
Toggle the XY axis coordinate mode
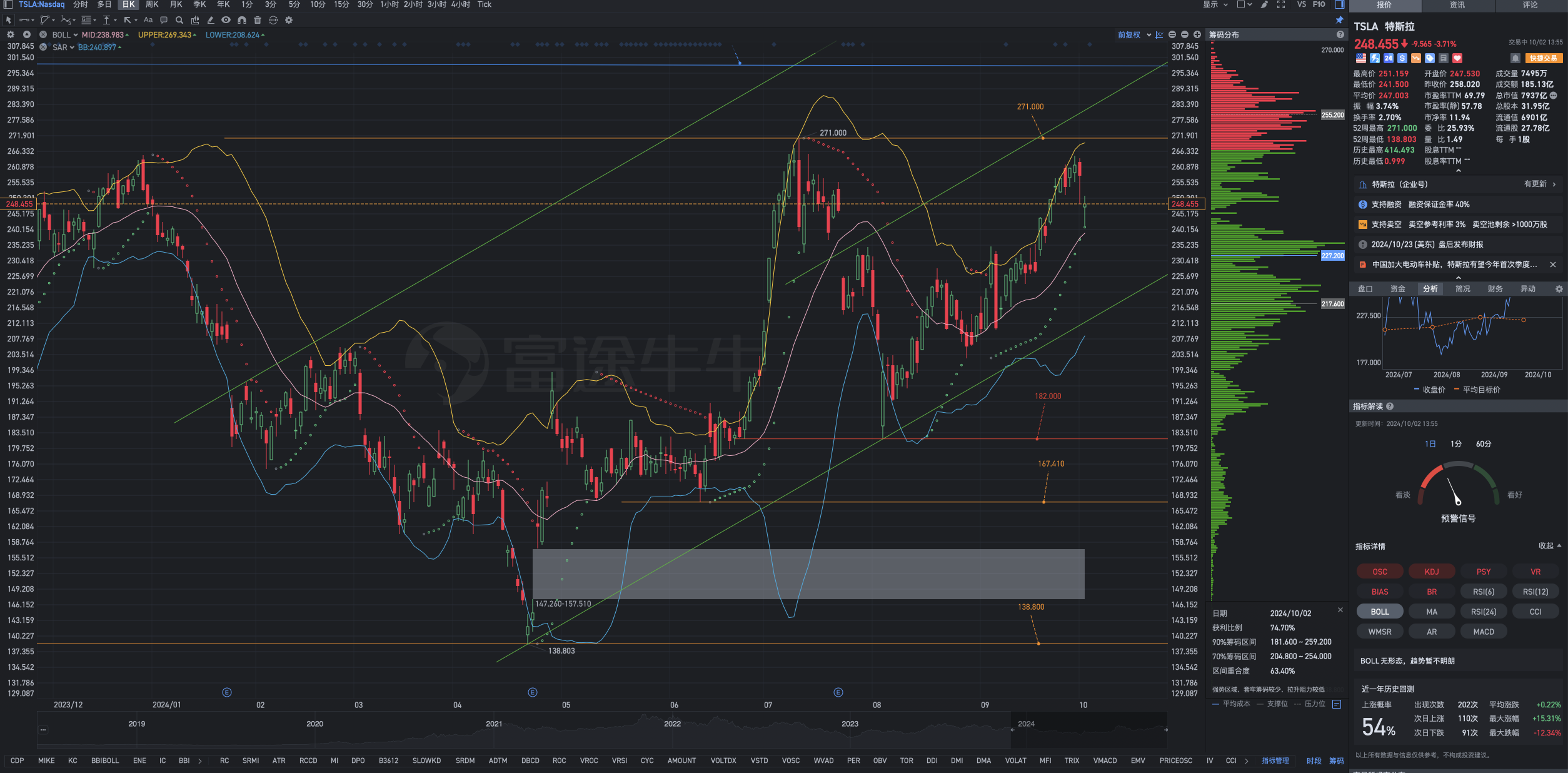1160,35
